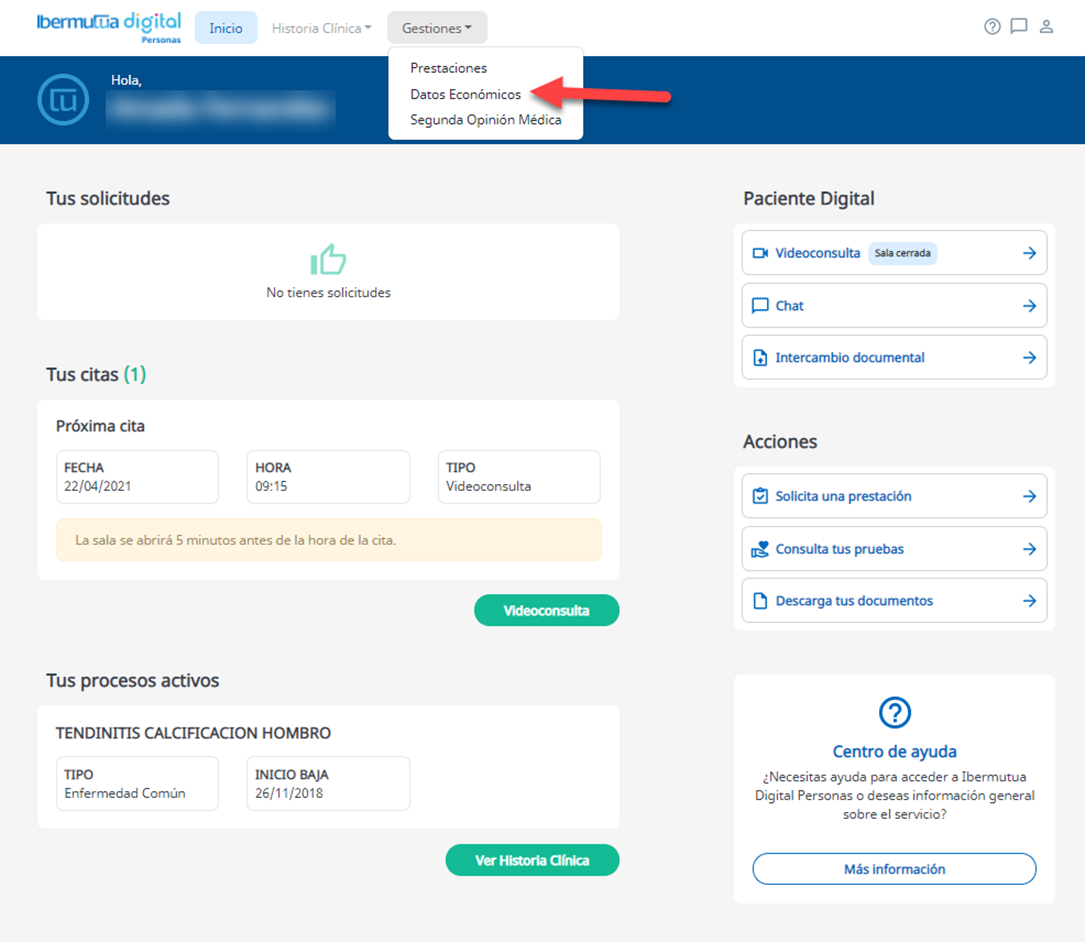Click the Intercambio documental file icon
Viewport: 1085px width, 942px height.
760,358
